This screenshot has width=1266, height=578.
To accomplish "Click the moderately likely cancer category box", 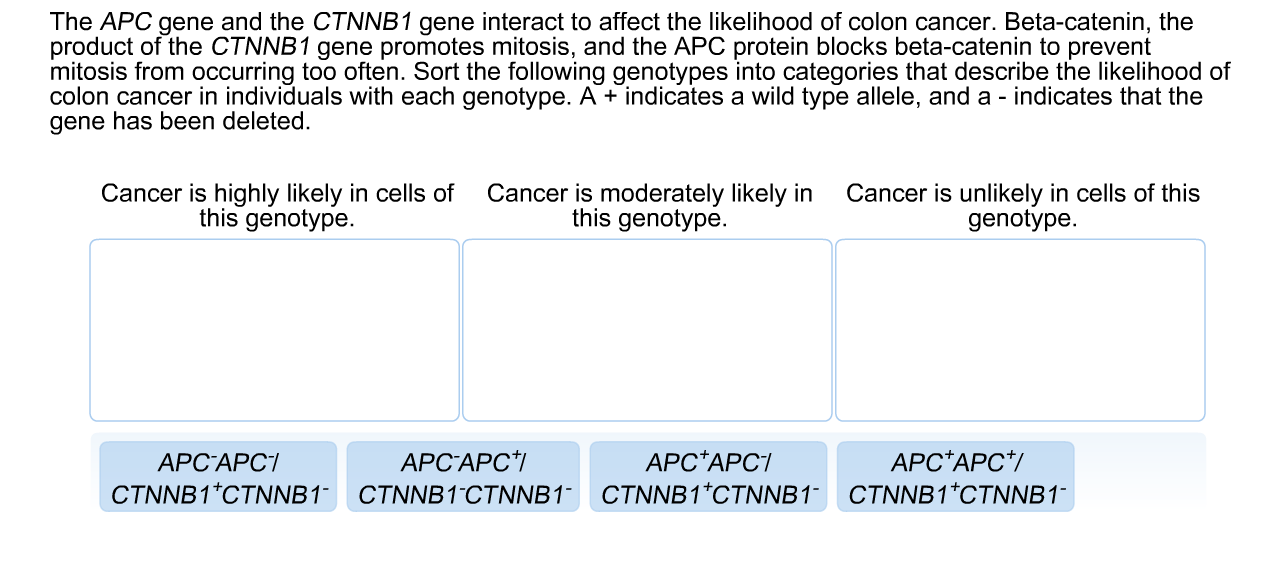I will 648,328.
